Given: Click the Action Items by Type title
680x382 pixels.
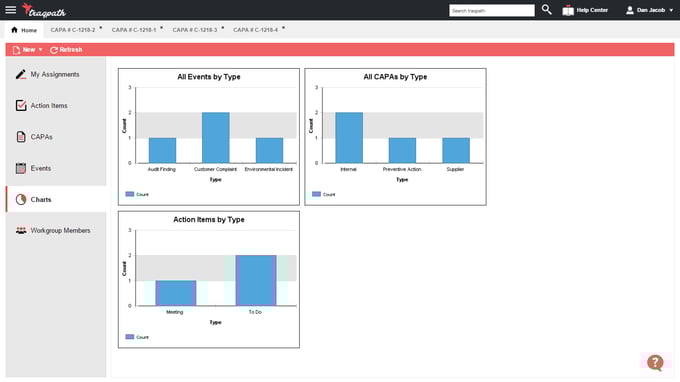Looking at the screenshot, I should 209,219.
